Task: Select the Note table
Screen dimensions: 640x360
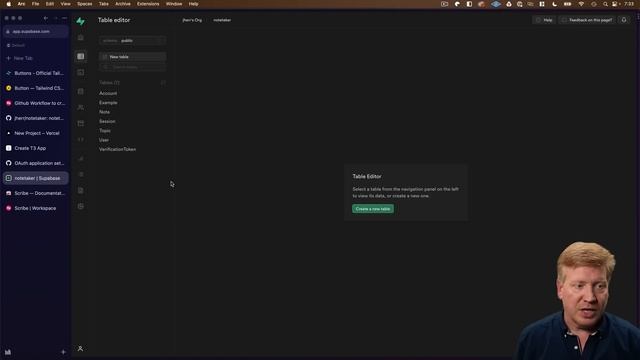Action: tap(104, 112)
